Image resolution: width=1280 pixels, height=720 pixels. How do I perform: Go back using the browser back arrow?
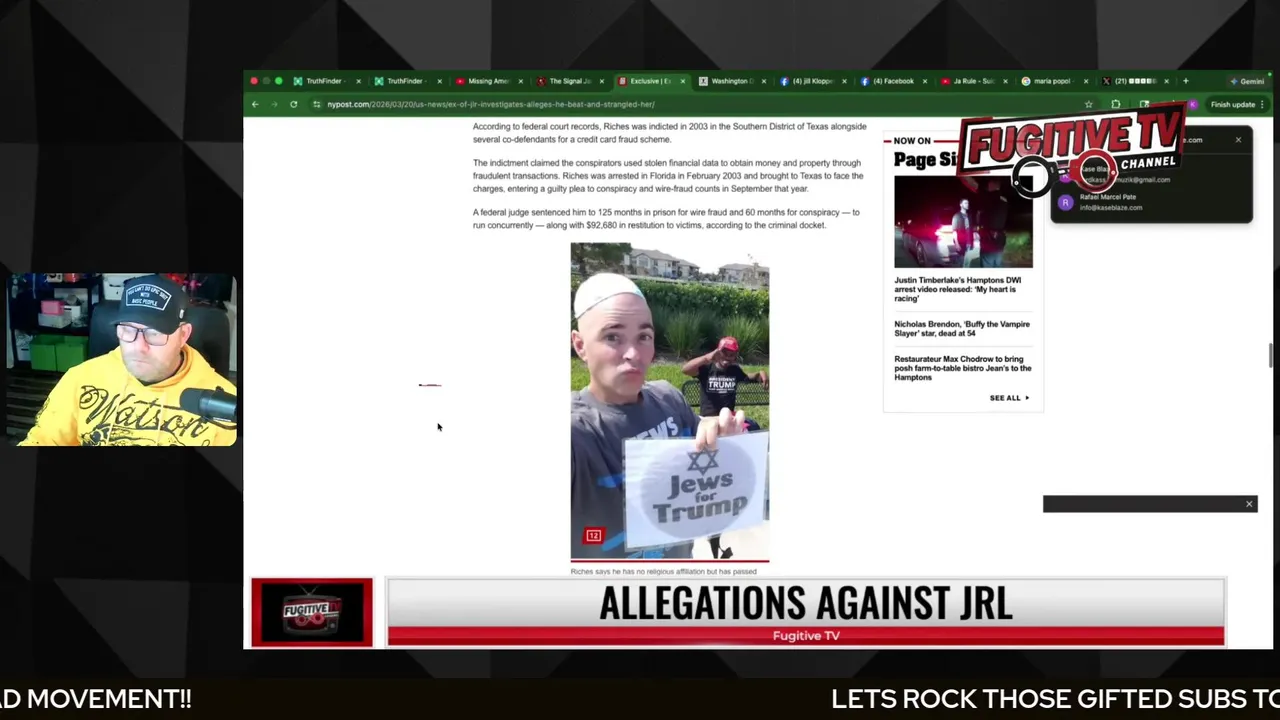tap(255, 104)
